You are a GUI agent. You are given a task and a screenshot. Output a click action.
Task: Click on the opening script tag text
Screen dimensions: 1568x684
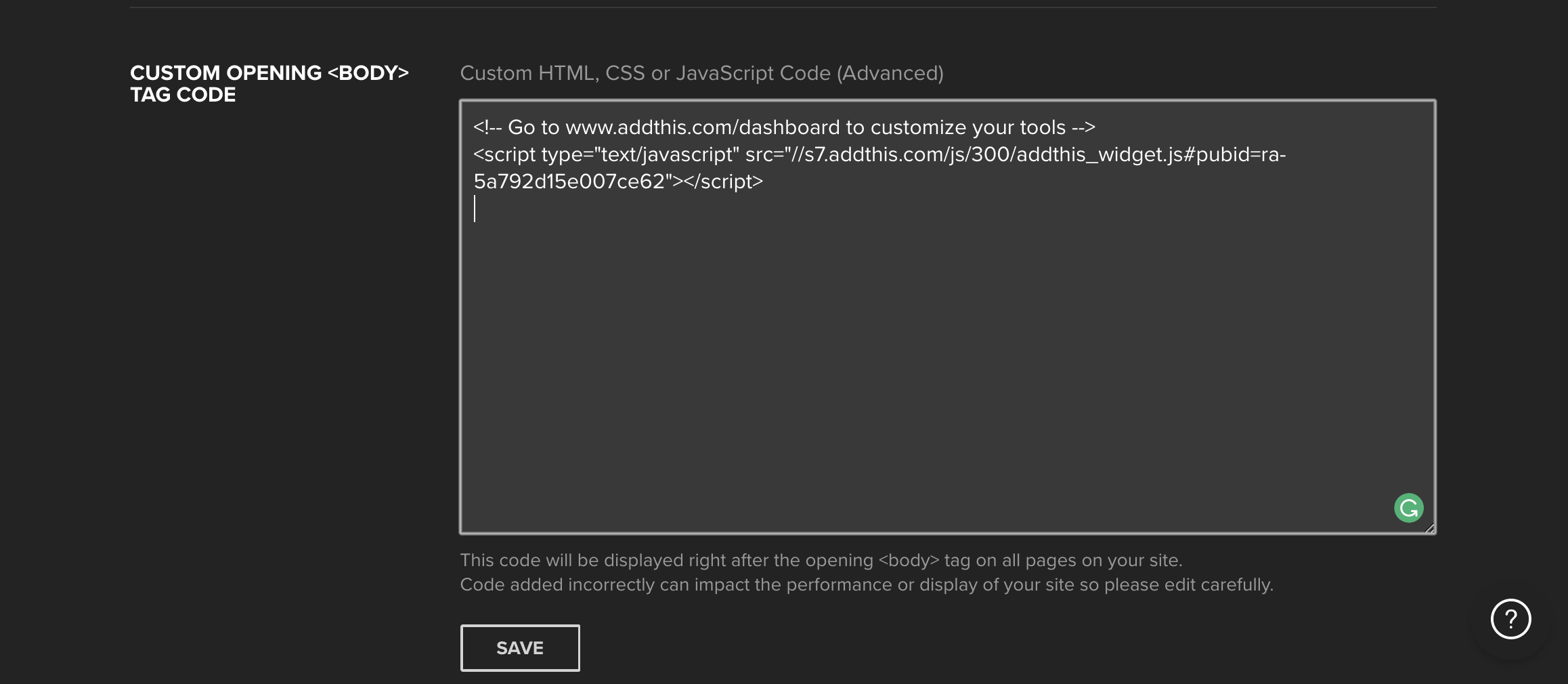coord(504,154)
